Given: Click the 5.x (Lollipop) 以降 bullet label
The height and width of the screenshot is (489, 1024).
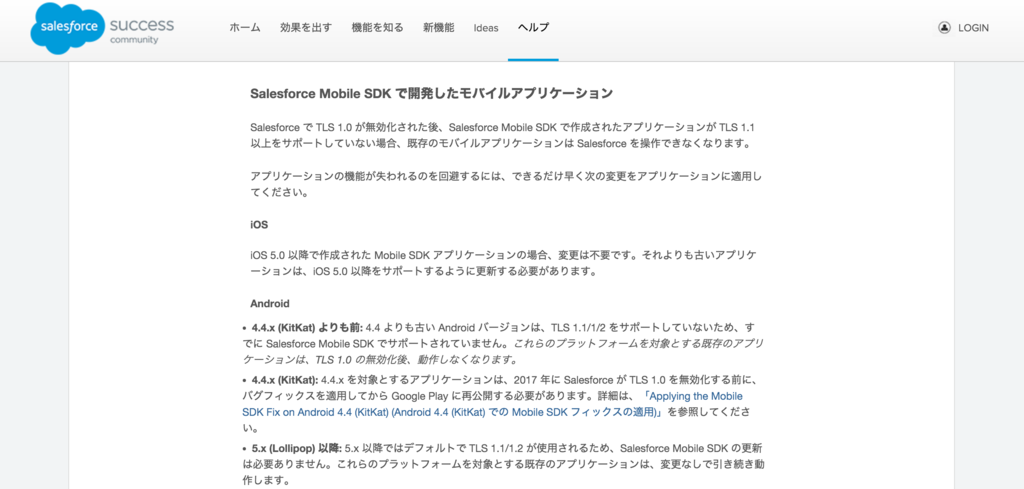Looking at the screenshot, I should click(296, 448).
